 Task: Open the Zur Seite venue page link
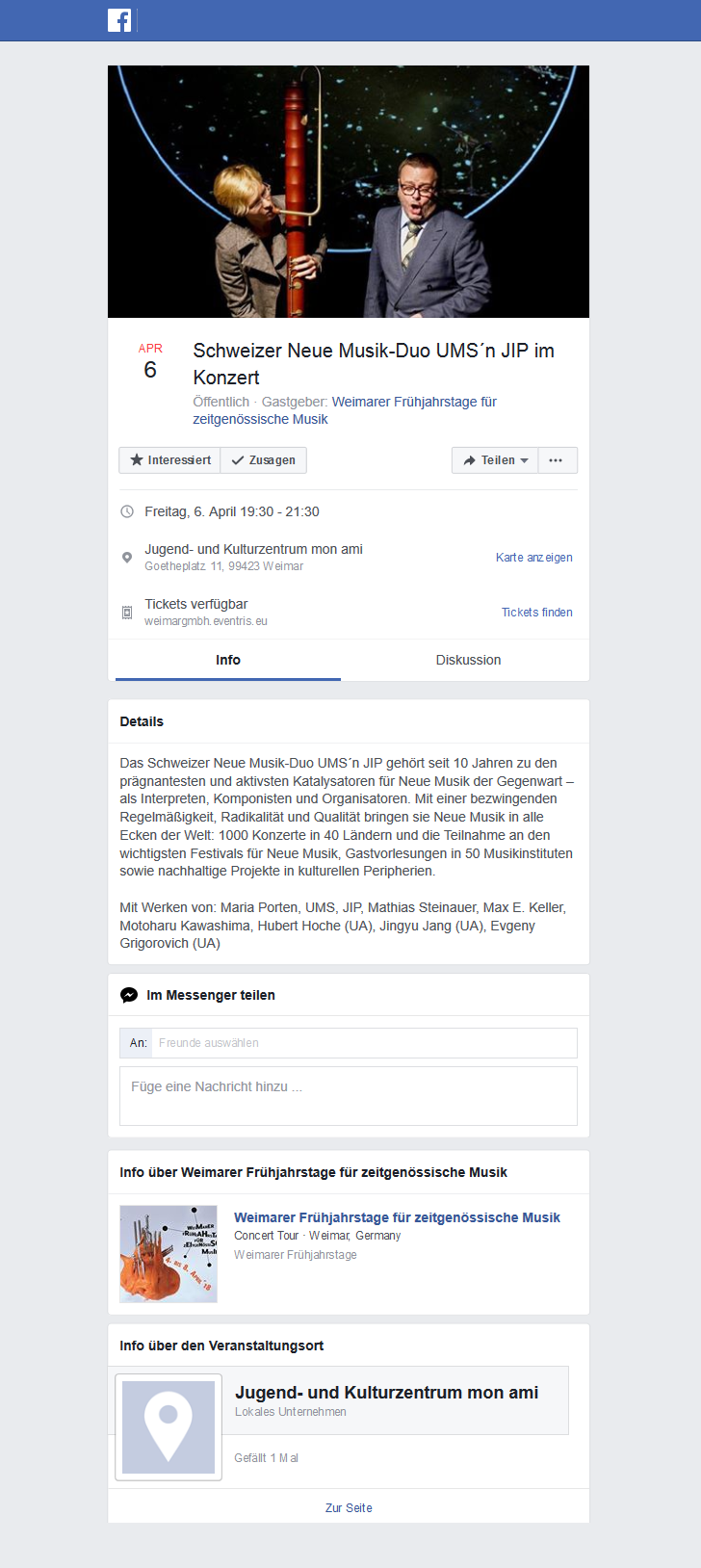[x=349, y=1508]
